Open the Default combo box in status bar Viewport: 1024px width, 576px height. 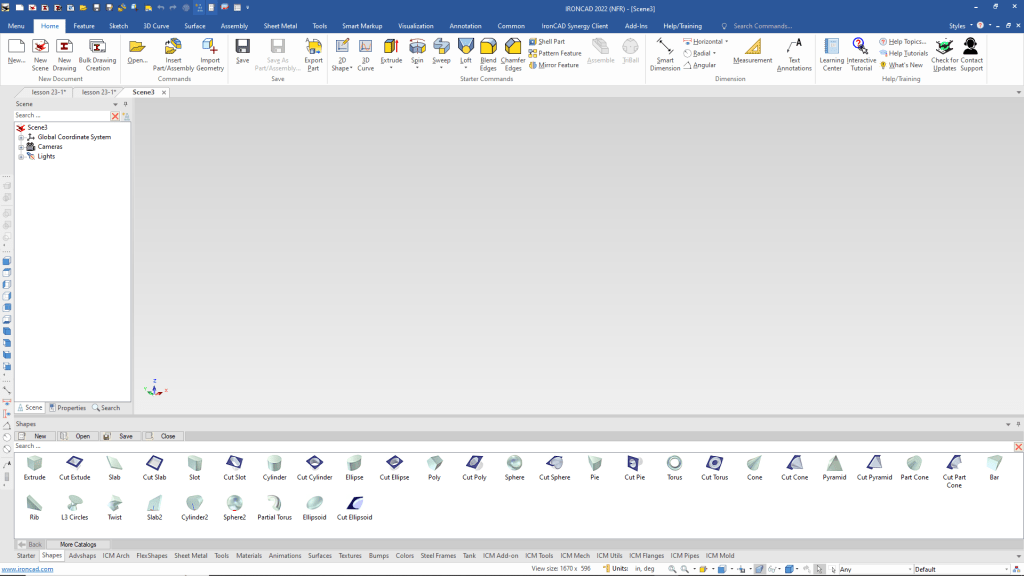pos(965,569)
